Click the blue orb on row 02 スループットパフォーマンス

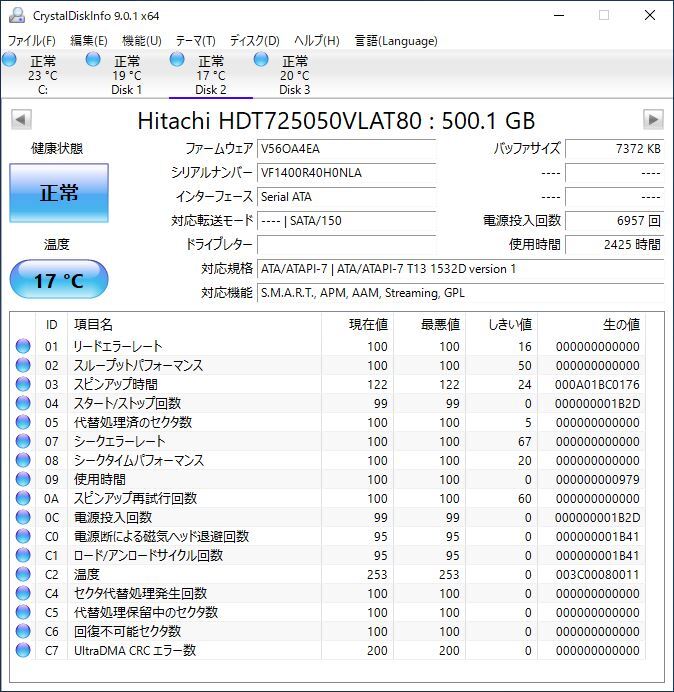(23, 365)
